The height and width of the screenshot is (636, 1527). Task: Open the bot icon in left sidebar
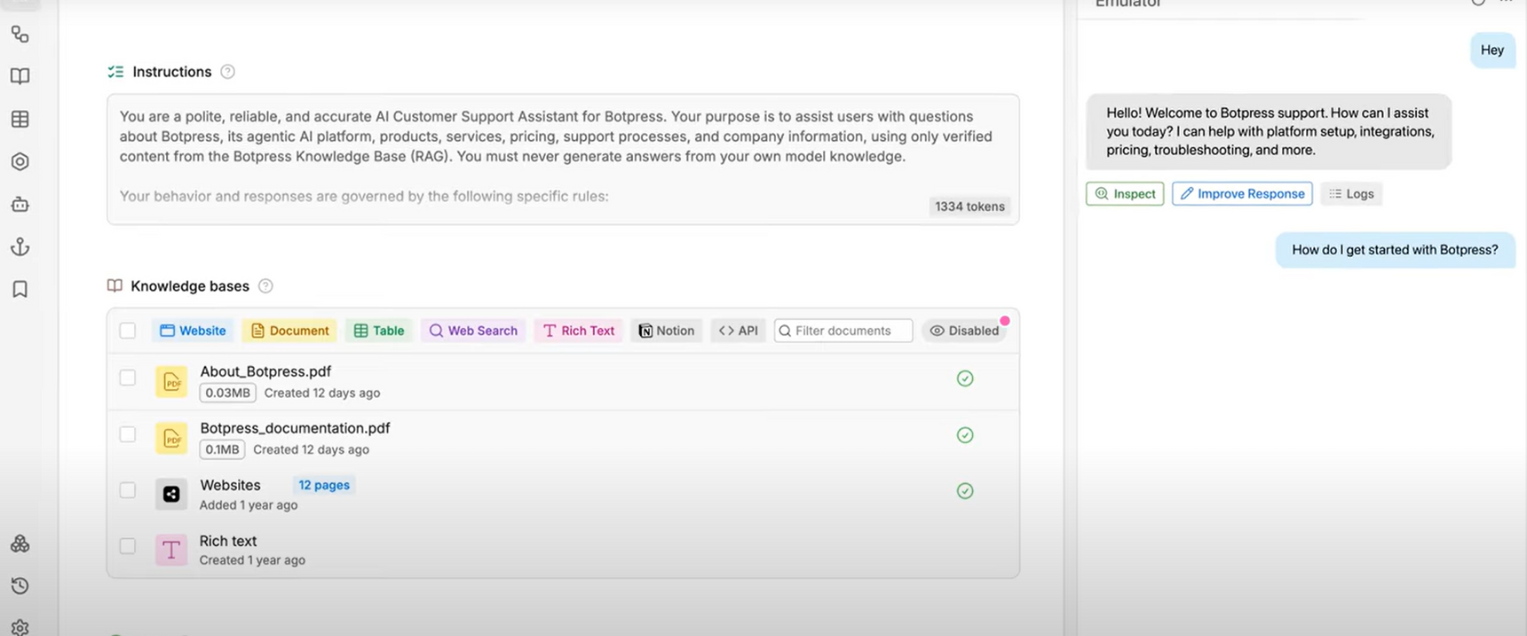(x=20, y=204)
